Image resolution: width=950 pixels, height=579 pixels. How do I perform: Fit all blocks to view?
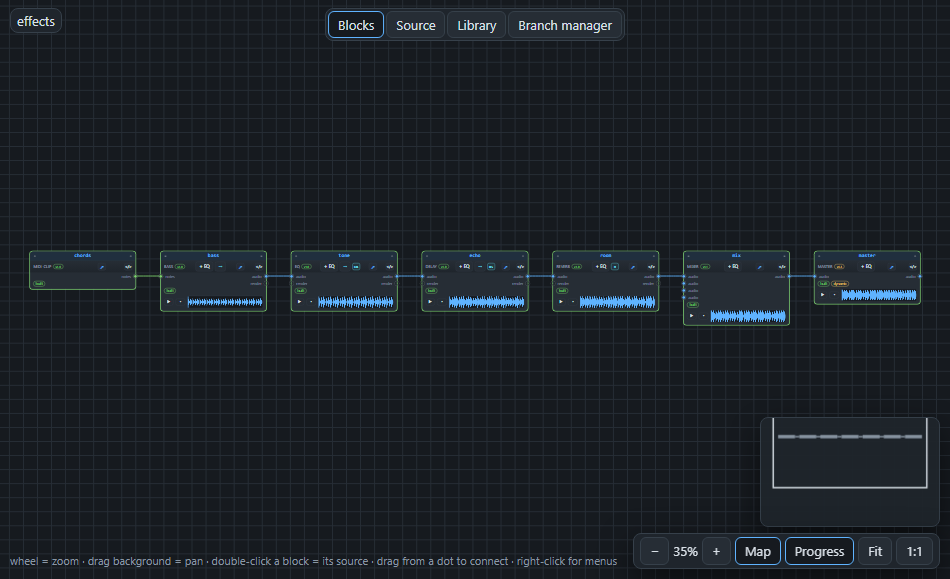pos(875,552)
